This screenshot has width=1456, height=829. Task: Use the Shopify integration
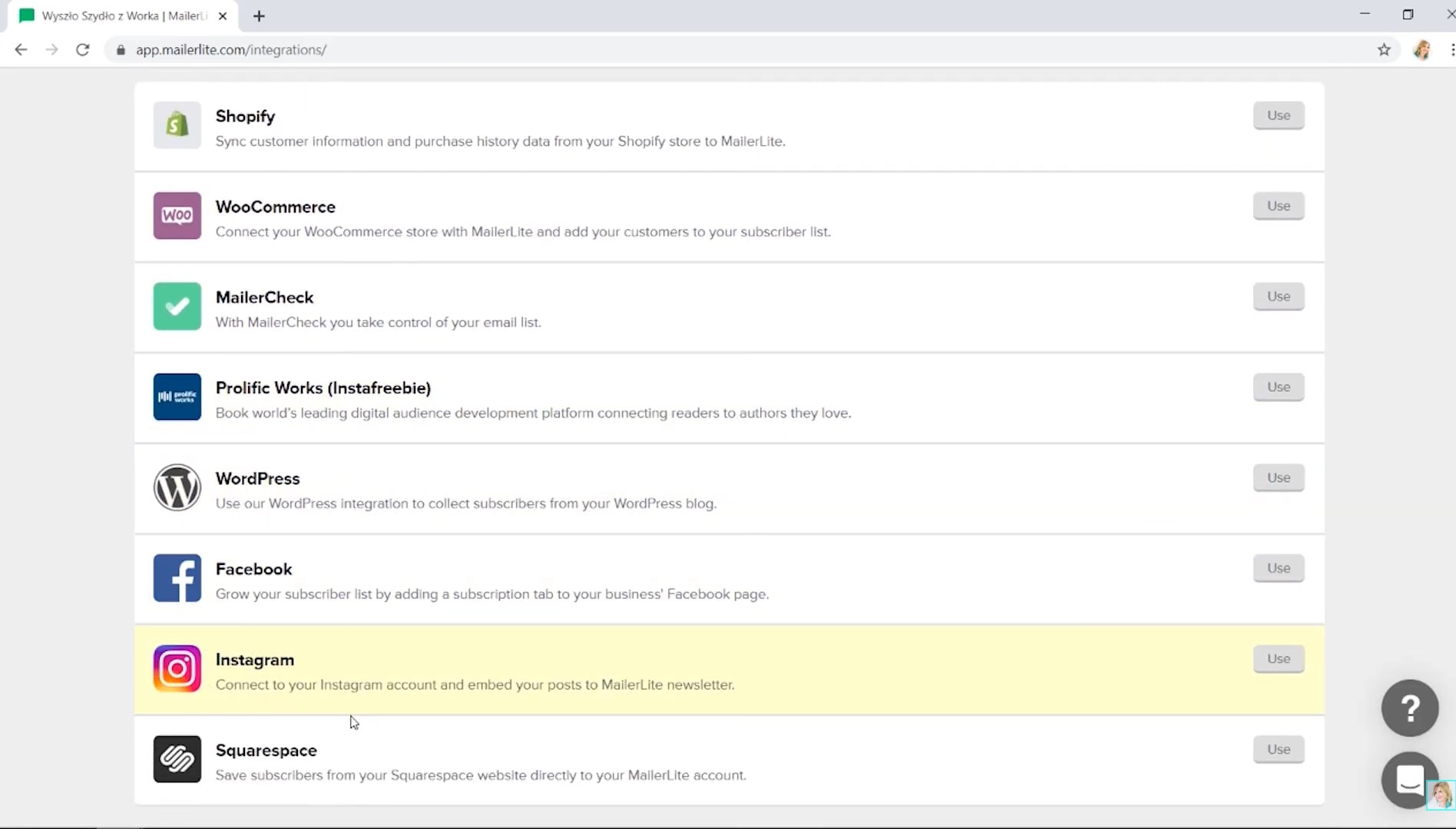[1279, 115]
